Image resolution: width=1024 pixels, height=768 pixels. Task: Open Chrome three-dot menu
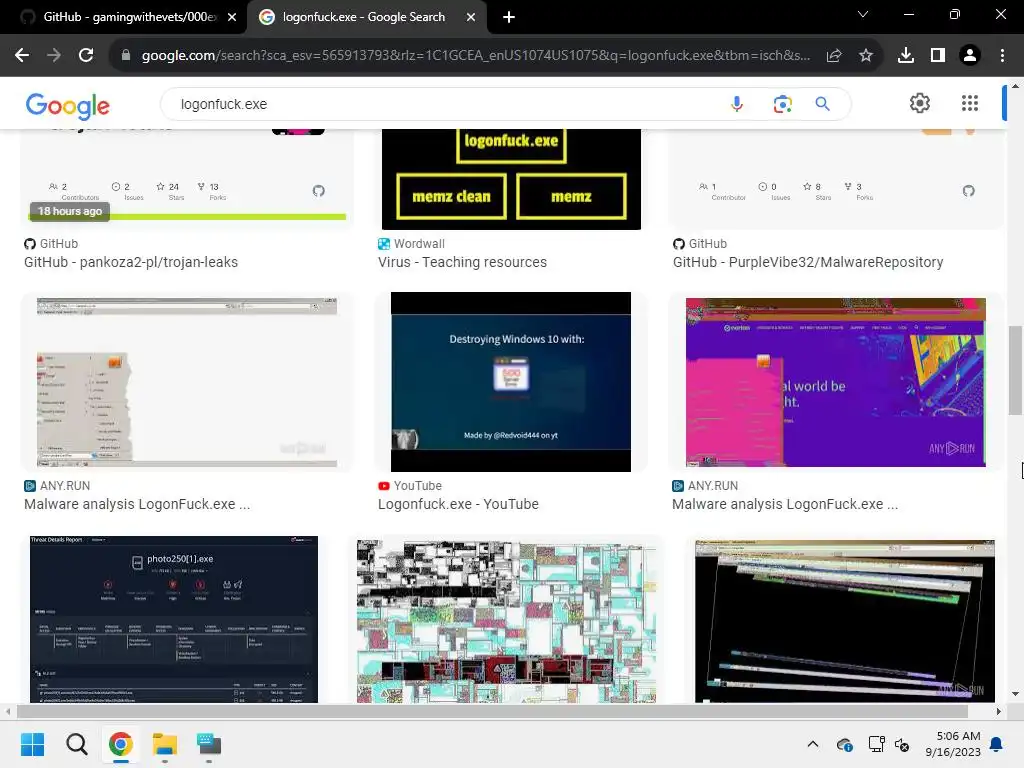1002,56
